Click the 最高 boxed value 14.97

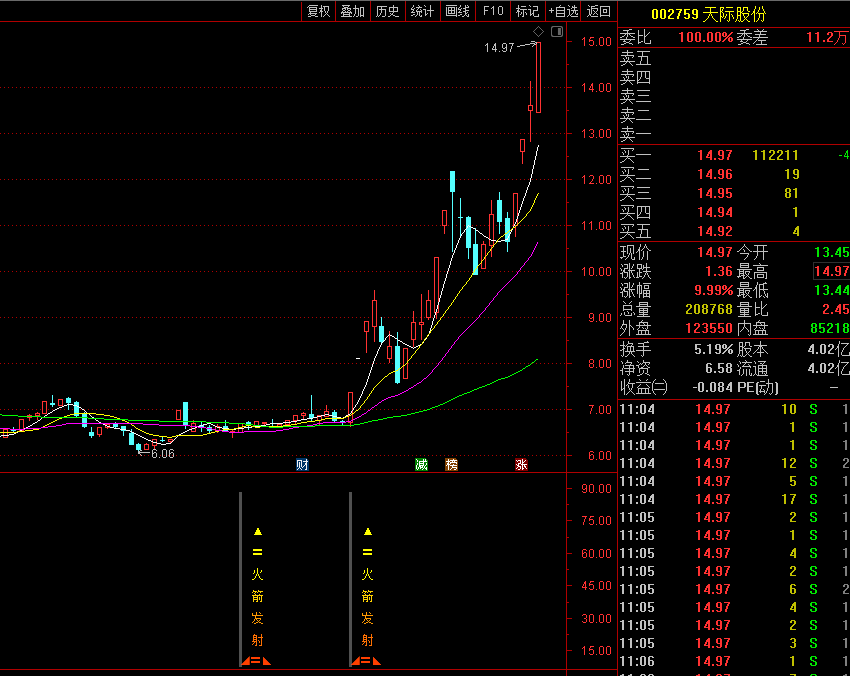pos(832,272)
